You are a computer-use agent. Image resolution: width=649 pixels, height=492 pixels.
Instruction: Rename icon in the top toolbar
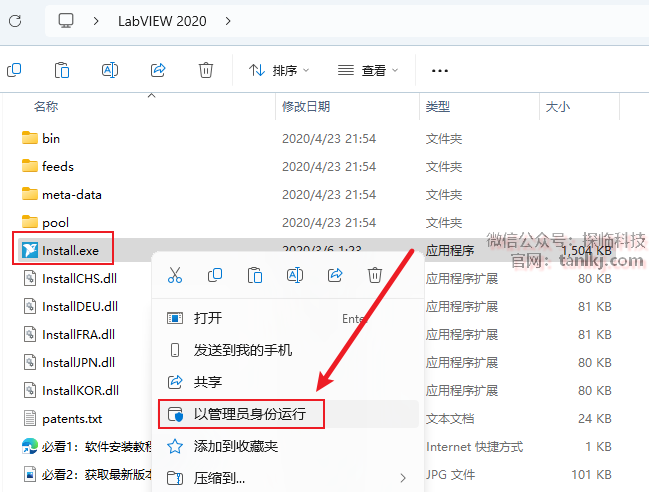point(110,70)
